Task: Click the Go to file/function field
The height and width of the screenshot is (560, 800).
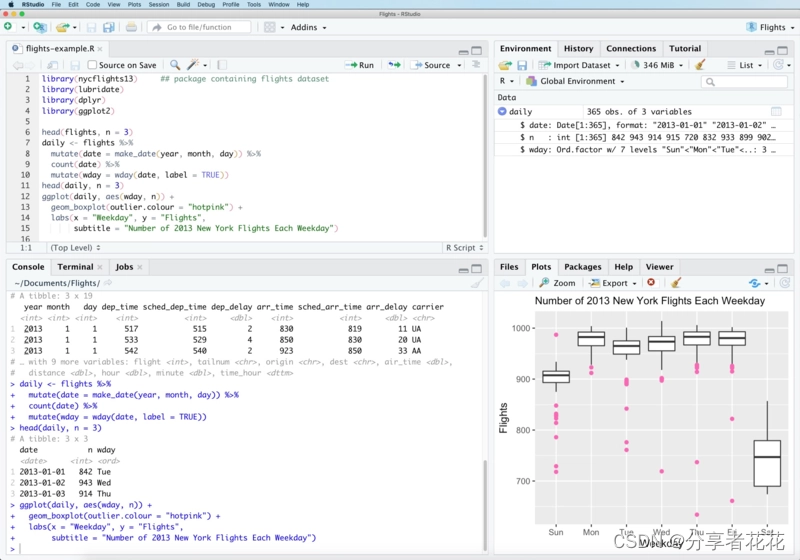Action: 199,27
